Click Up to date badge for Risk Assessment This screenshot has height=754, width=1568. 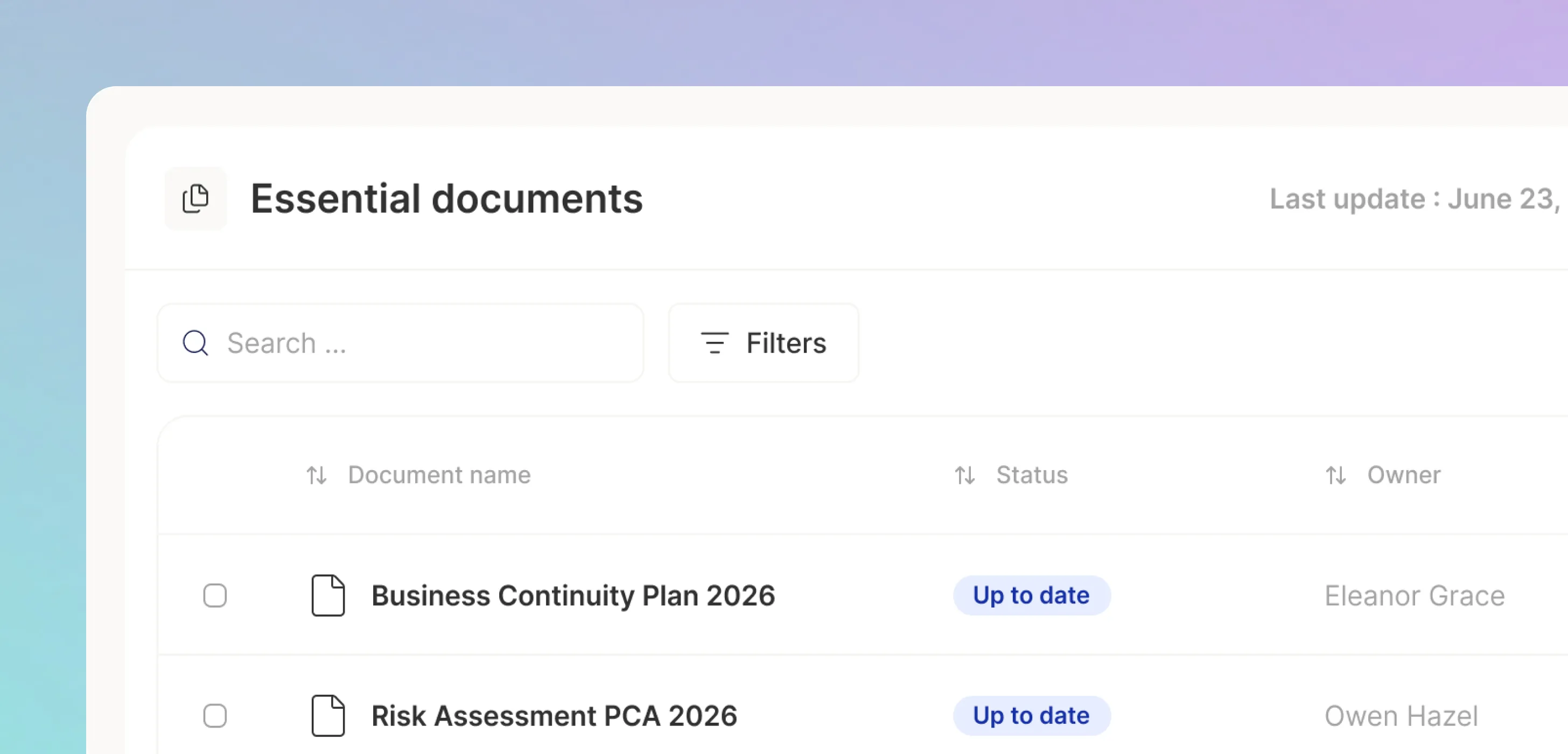(1032, 716)
